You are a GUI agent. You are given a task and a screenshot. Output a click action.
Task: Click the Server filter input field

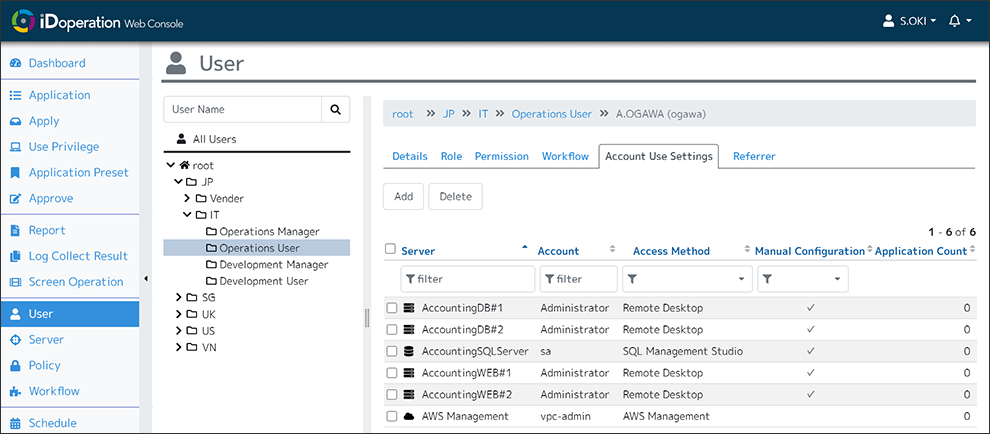click(x=467, y=279)
